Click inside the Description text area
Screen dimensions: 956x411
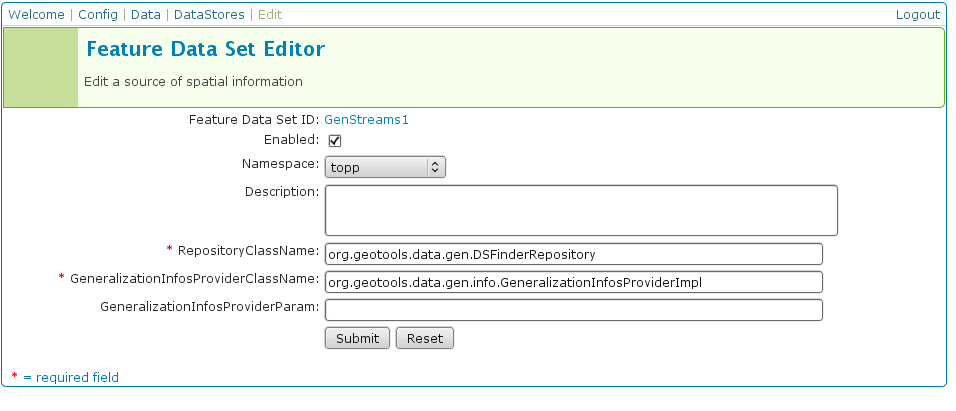(581, 210)
